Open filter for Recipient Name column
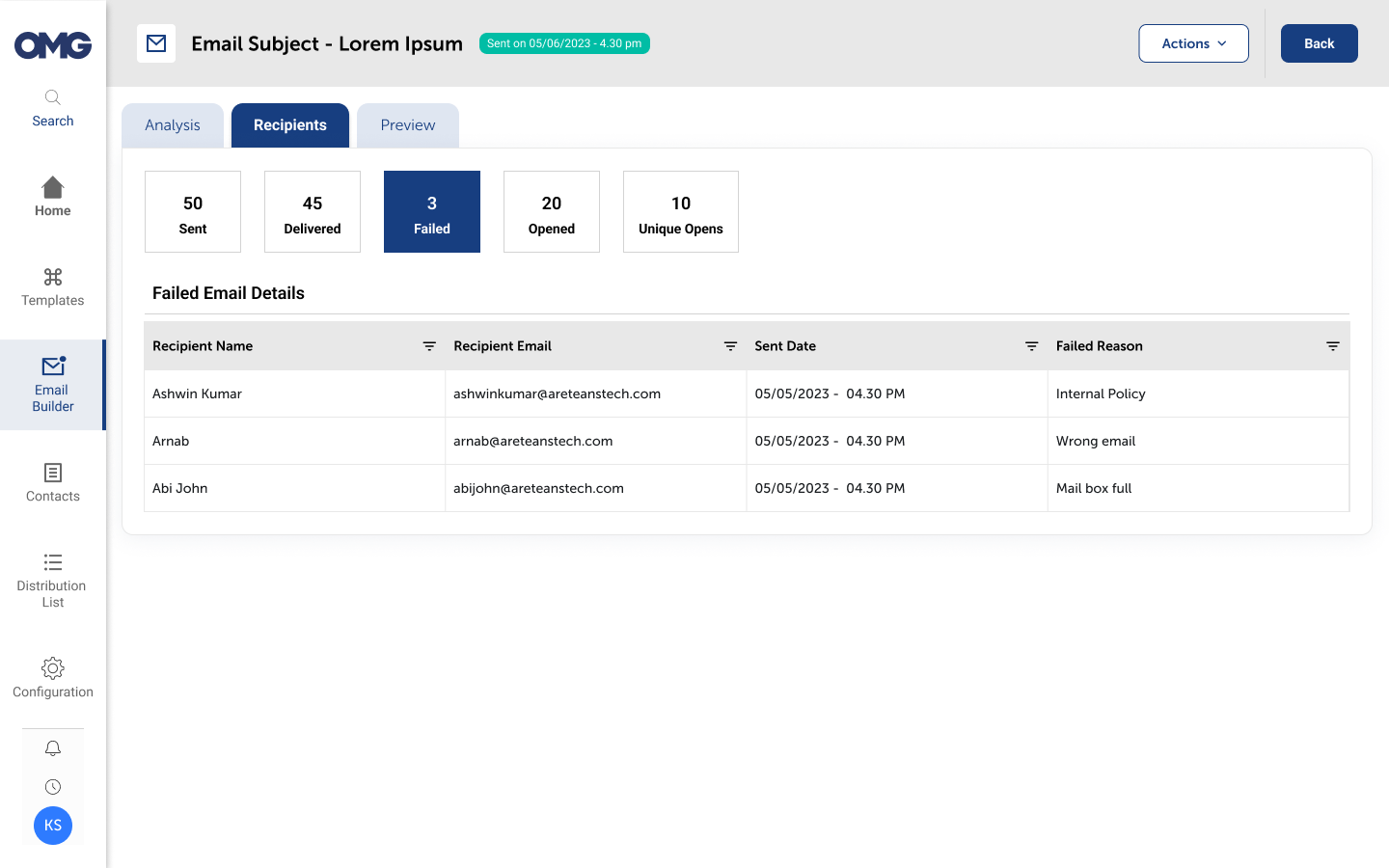The width and height of the screenshot is (1389, 868). pos(429,346)
